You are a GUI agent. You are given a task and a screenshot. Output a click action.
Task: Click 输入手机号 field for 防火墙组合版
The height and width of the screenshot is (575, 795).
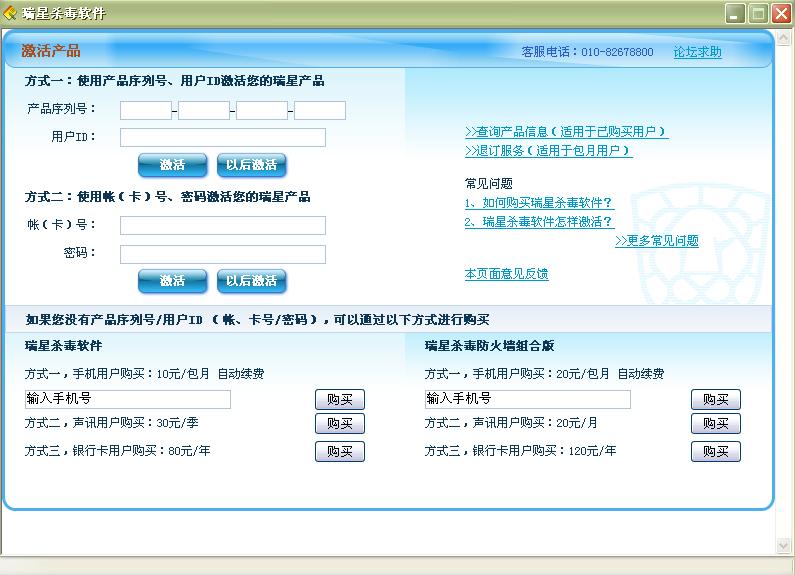pyautogui.click(x=528, y=399)
